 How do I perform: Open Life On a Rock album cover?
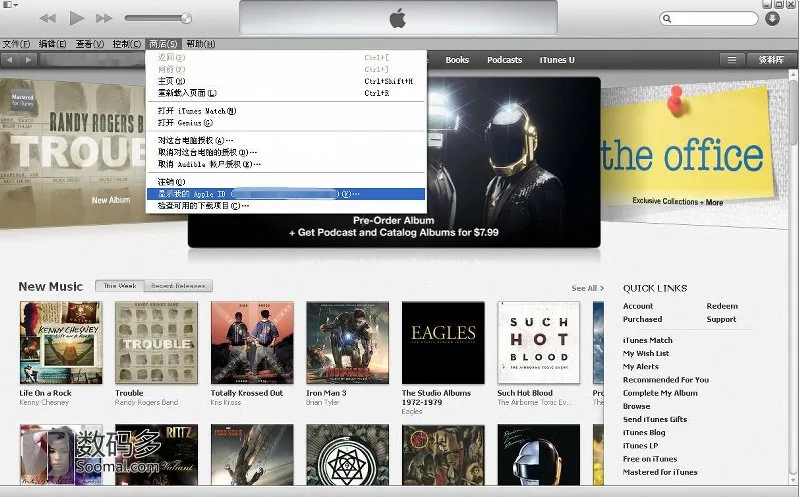tap(61, 342)
